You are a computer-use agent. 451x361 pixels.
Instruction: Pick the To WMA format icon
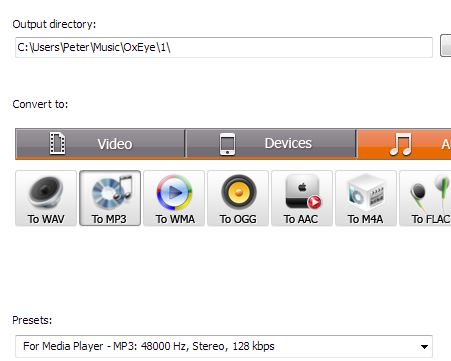(x=174, y=198)
